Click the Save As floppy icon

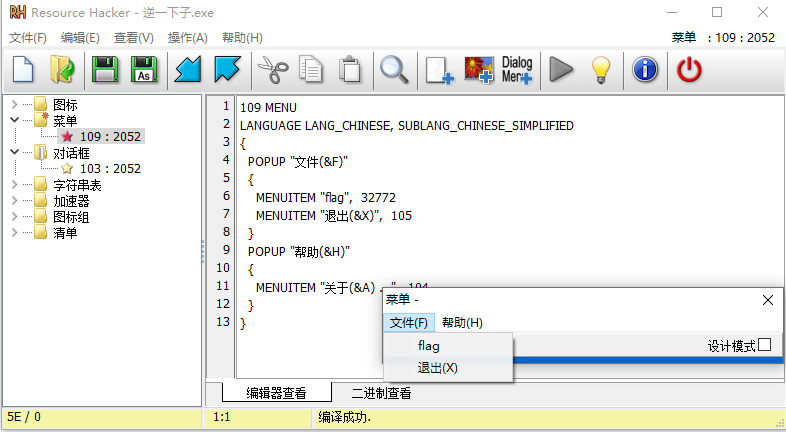[x=144, y=69]
